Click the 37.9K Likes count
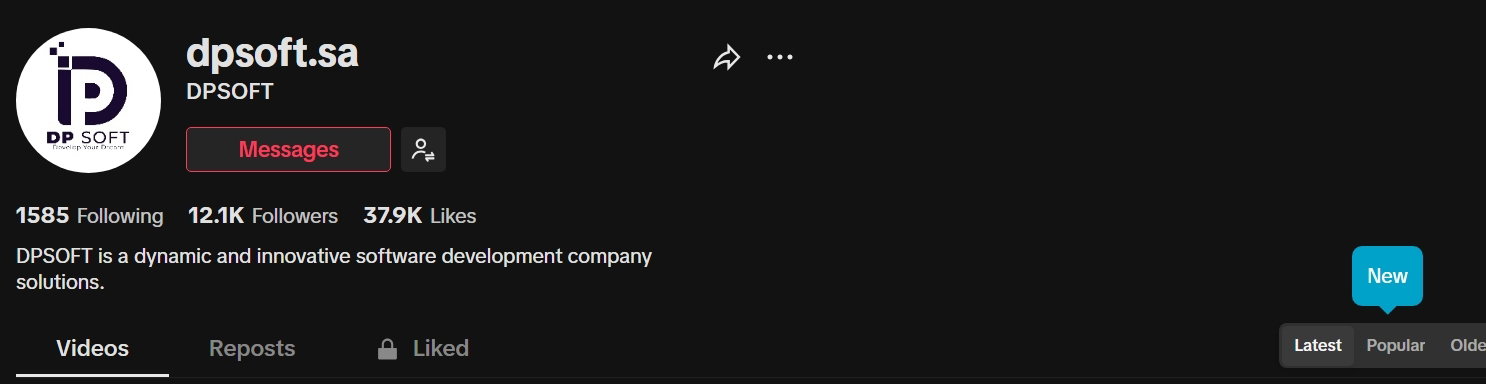This screenshot has height=384, width=1486. (420, 216)
